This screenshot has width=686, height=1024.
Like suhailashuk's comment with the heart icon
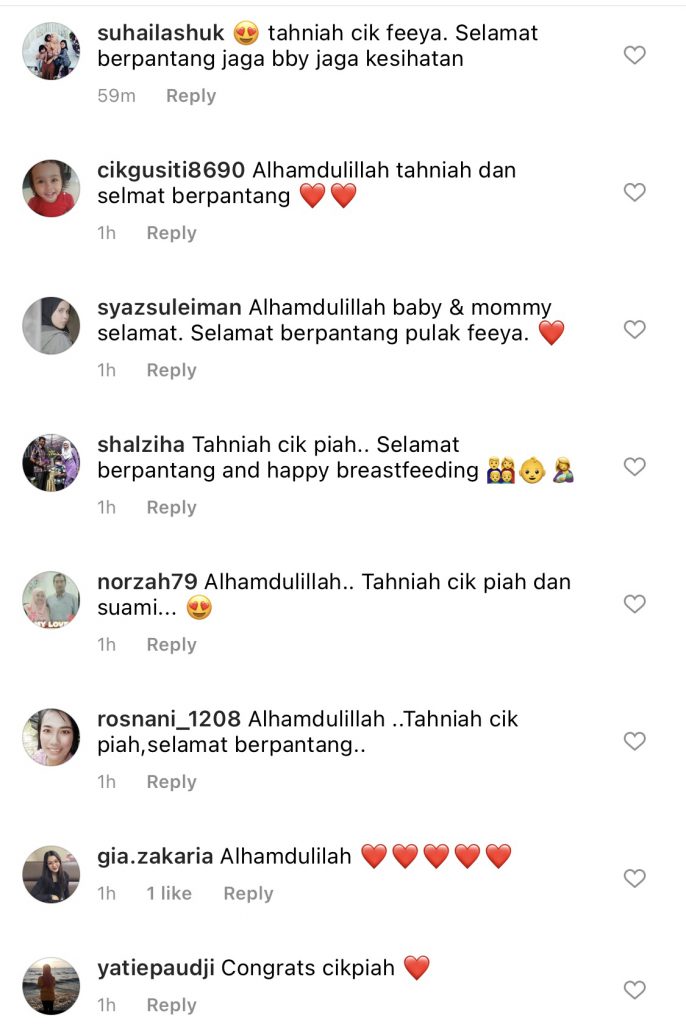pos(634,55)
